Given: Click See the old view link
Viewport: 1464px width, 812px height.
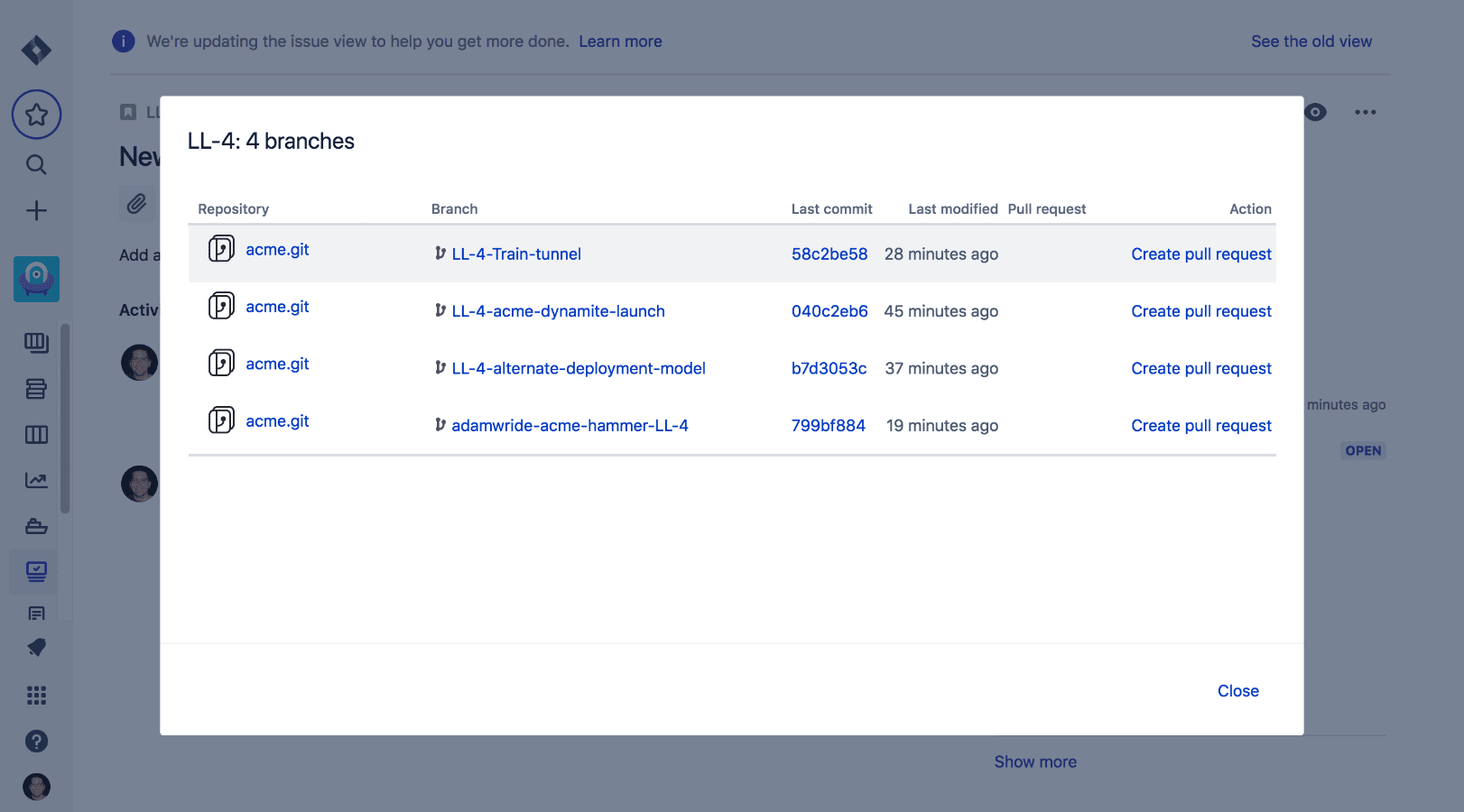Looking at the screenshot, I should 1311,42.
